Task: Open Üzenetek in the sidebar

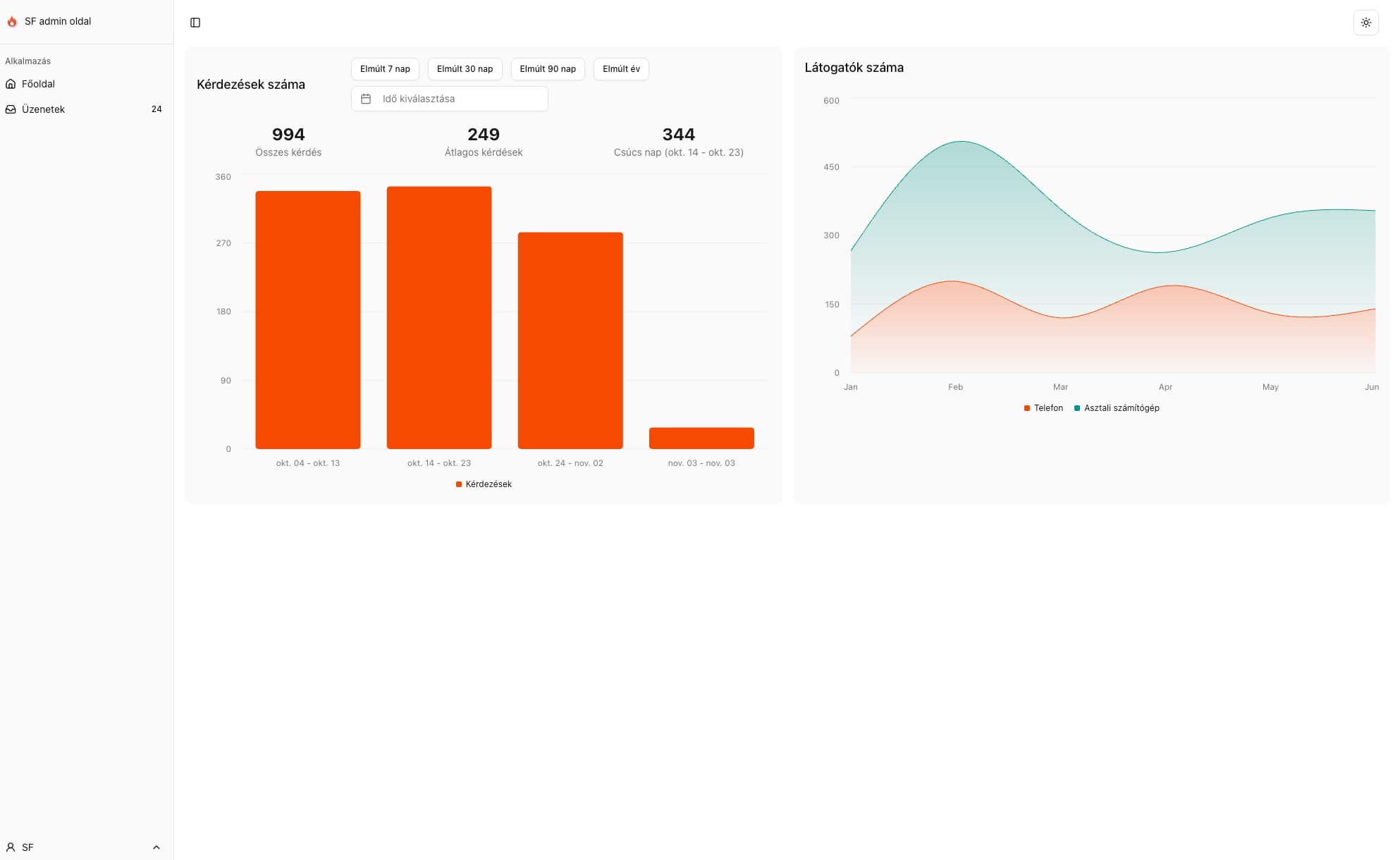Action: click(x=43, y=109)
